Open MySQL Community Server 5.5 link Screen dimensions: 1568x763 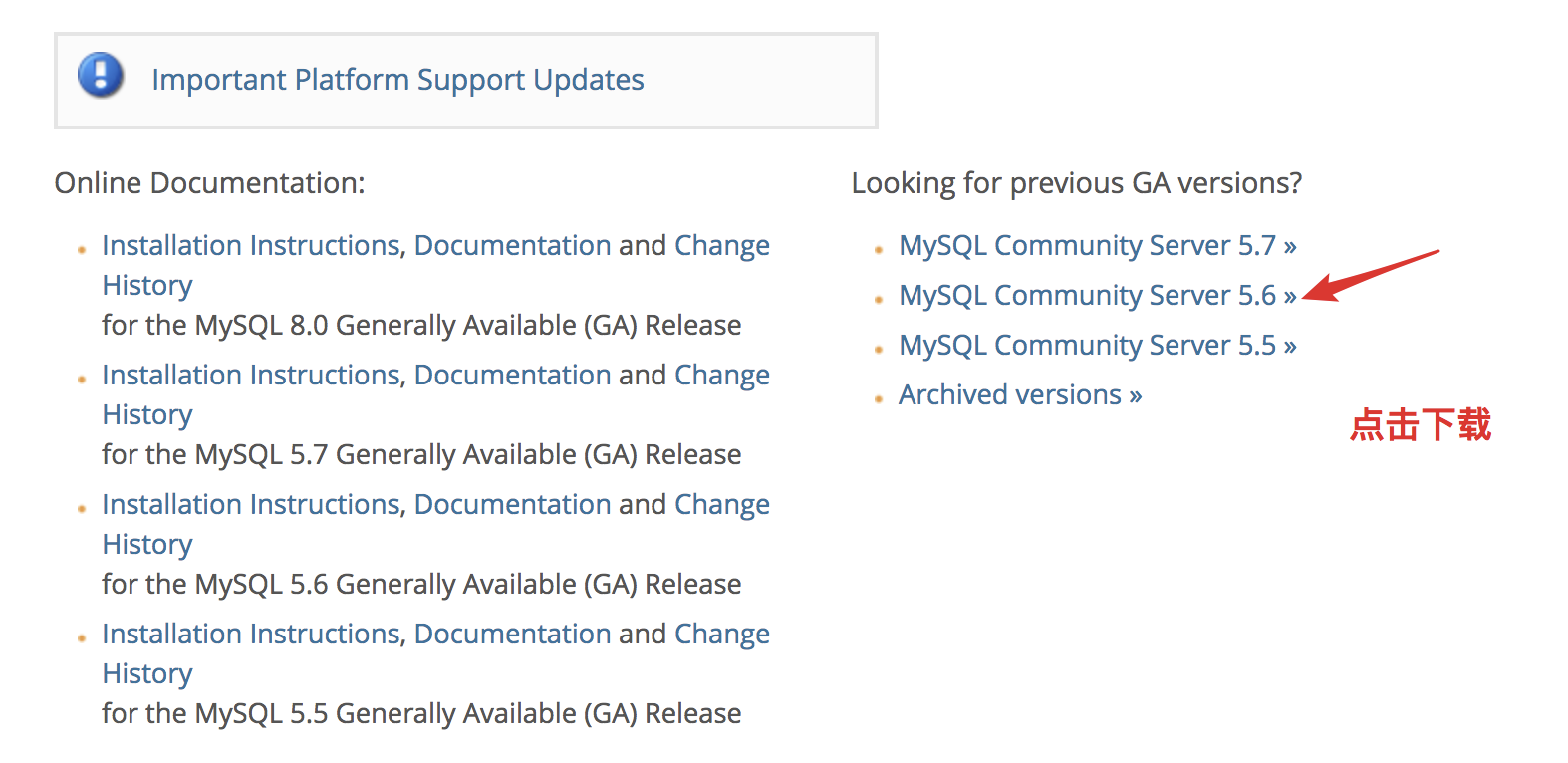click(1097, 345)
